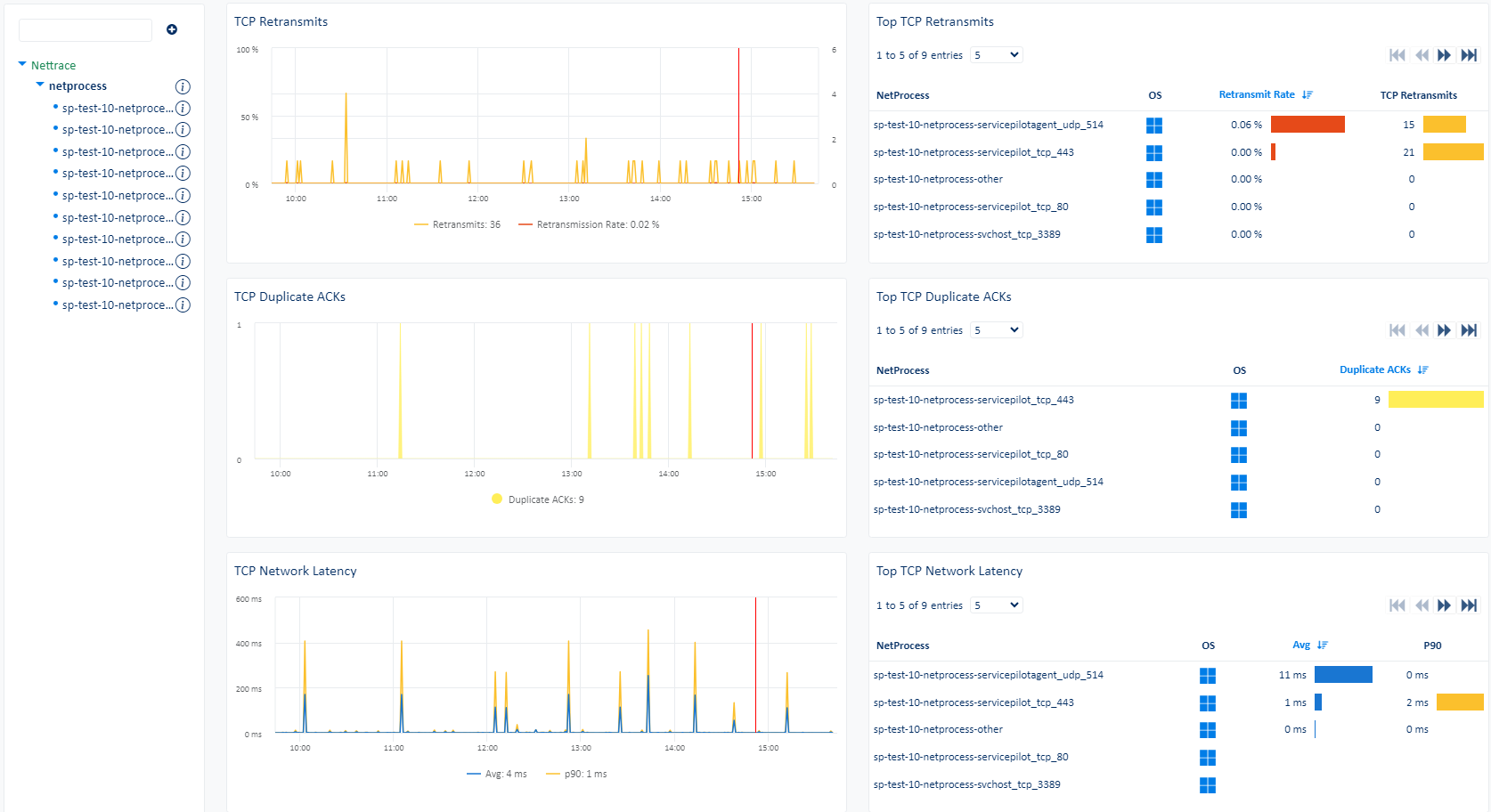Toggle p90 series in latency legend
Image resolution: width=1491 pixels, height=812 pixels.
576,774
